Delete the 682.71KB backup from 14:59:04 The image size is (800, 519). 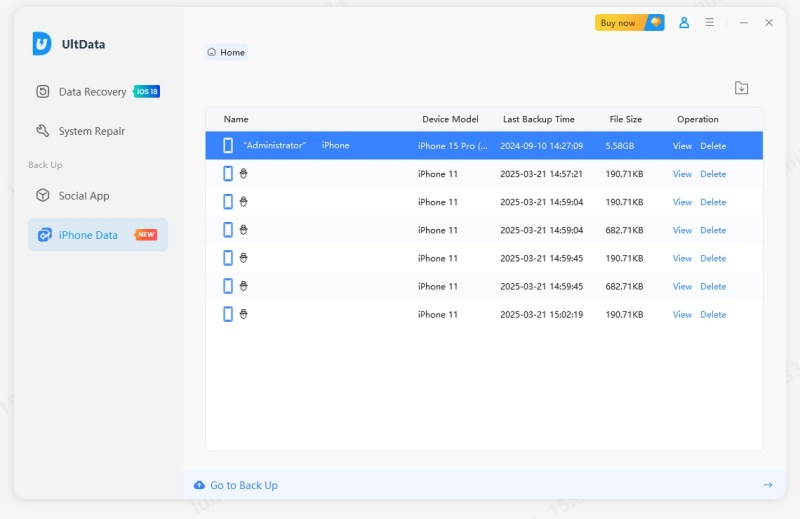[713, 230]
